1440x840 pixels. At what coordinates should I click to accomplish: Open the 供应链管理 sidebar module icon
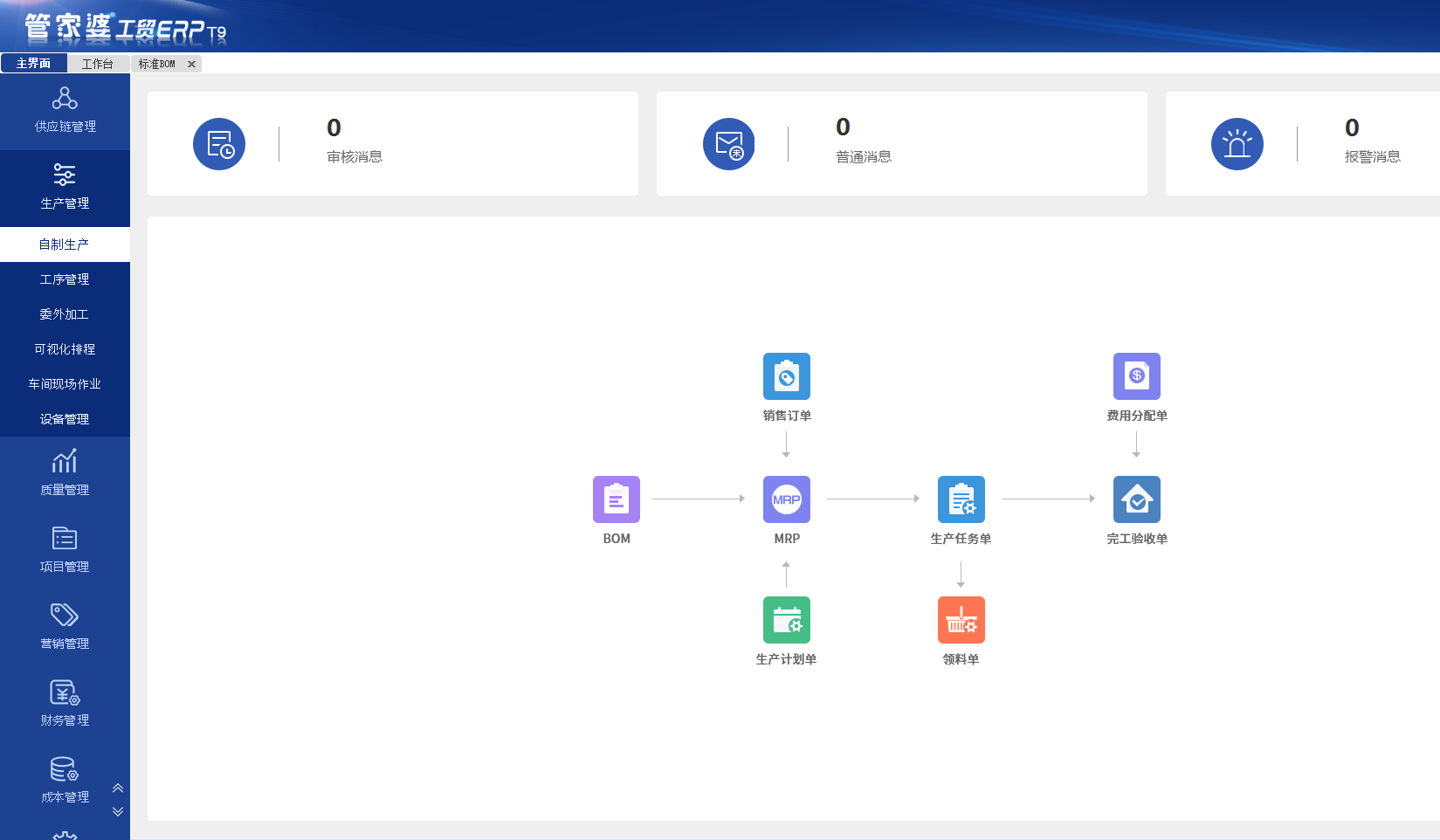tap(65, 98)
